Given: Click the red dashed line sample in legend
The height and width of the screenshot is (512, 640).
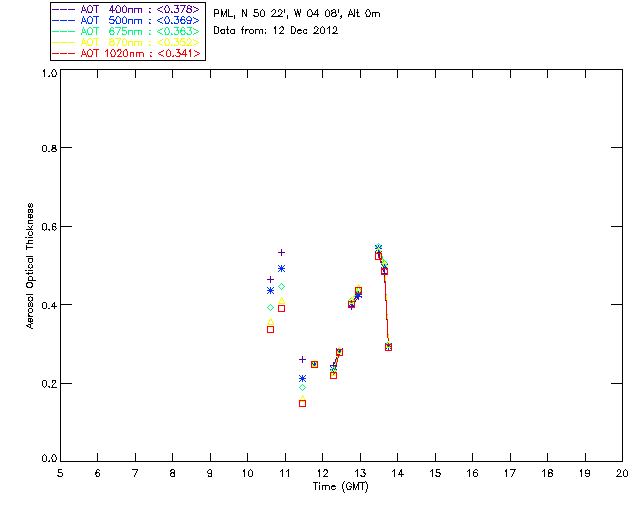Looking at the screenshot, I should coord(64,53).
